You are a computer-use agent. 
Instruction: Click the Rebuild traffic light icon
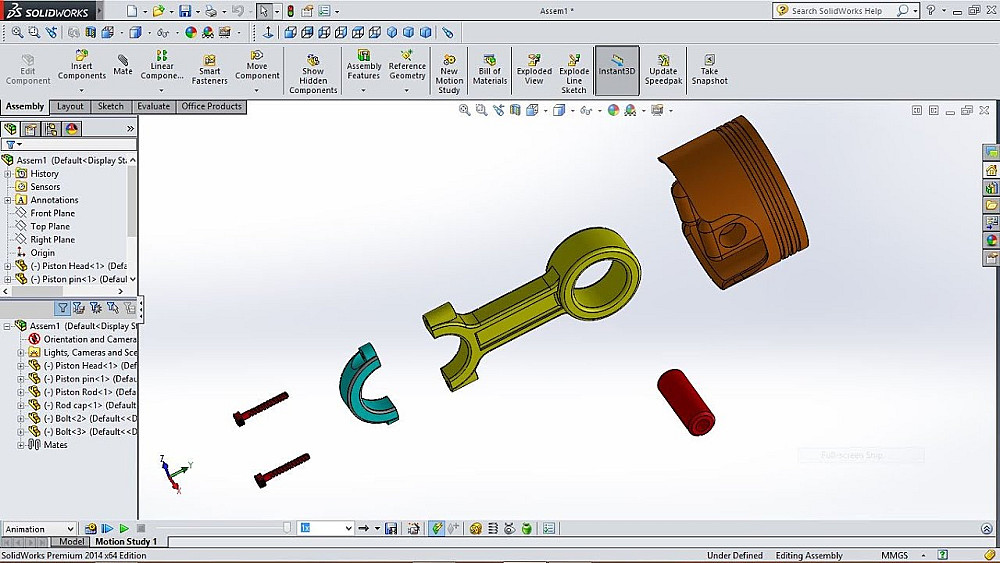[290, 11]
